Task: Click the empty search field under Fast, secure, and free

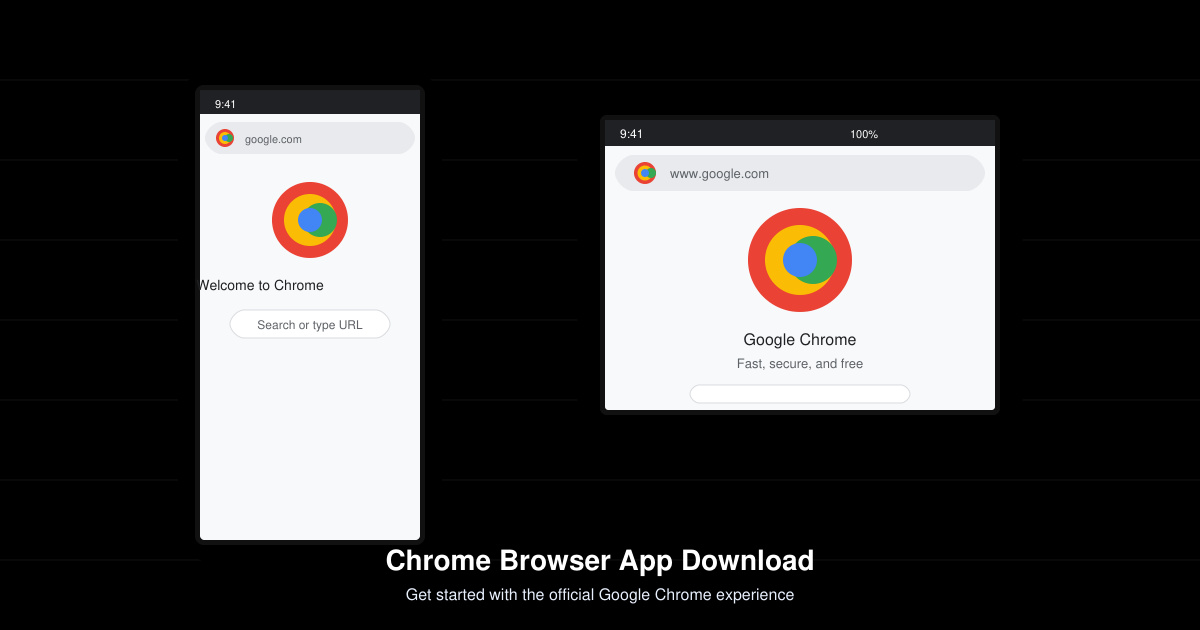Action: (800, 394)
